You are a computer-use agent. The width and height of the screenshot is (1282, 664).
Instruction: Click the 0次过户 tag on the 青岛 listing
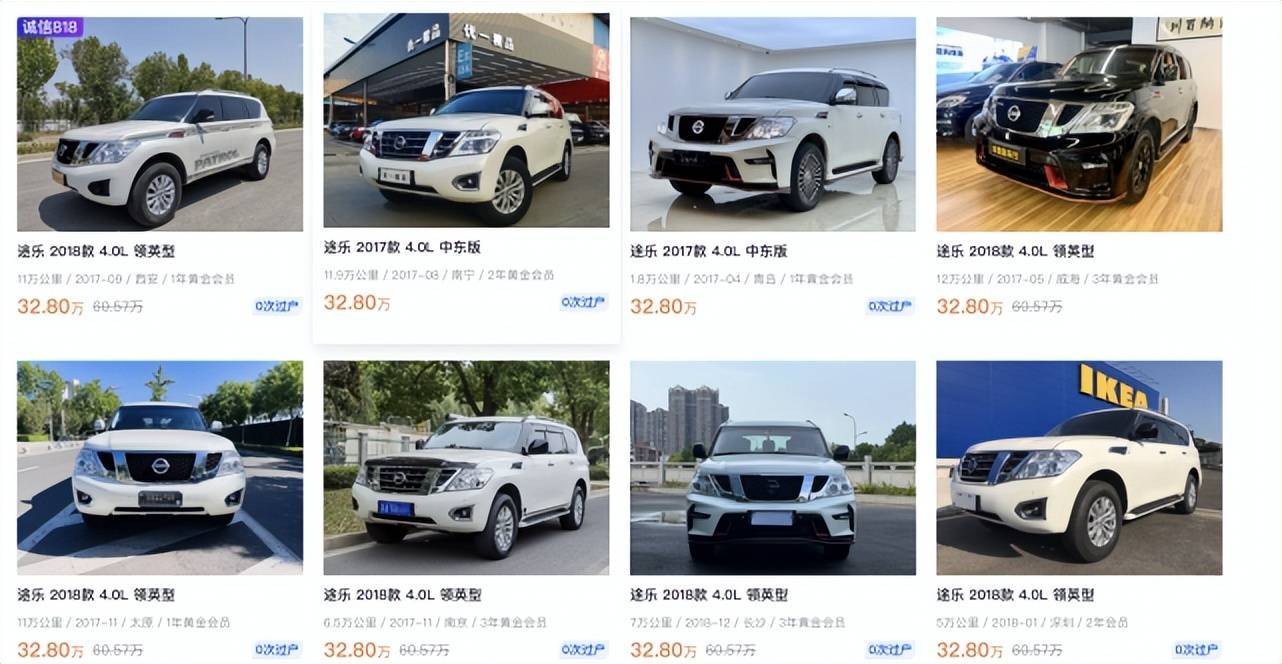[x=890, y=306]
